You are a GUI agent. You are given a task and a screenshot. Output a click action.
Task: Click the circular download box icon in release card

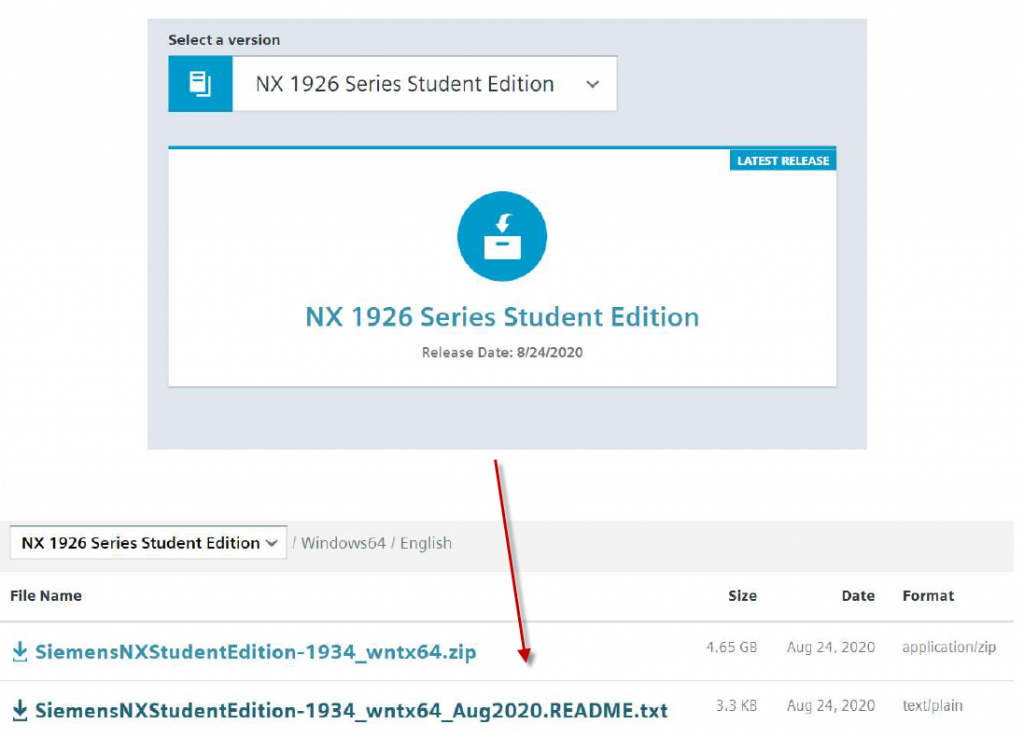(502, 237)
